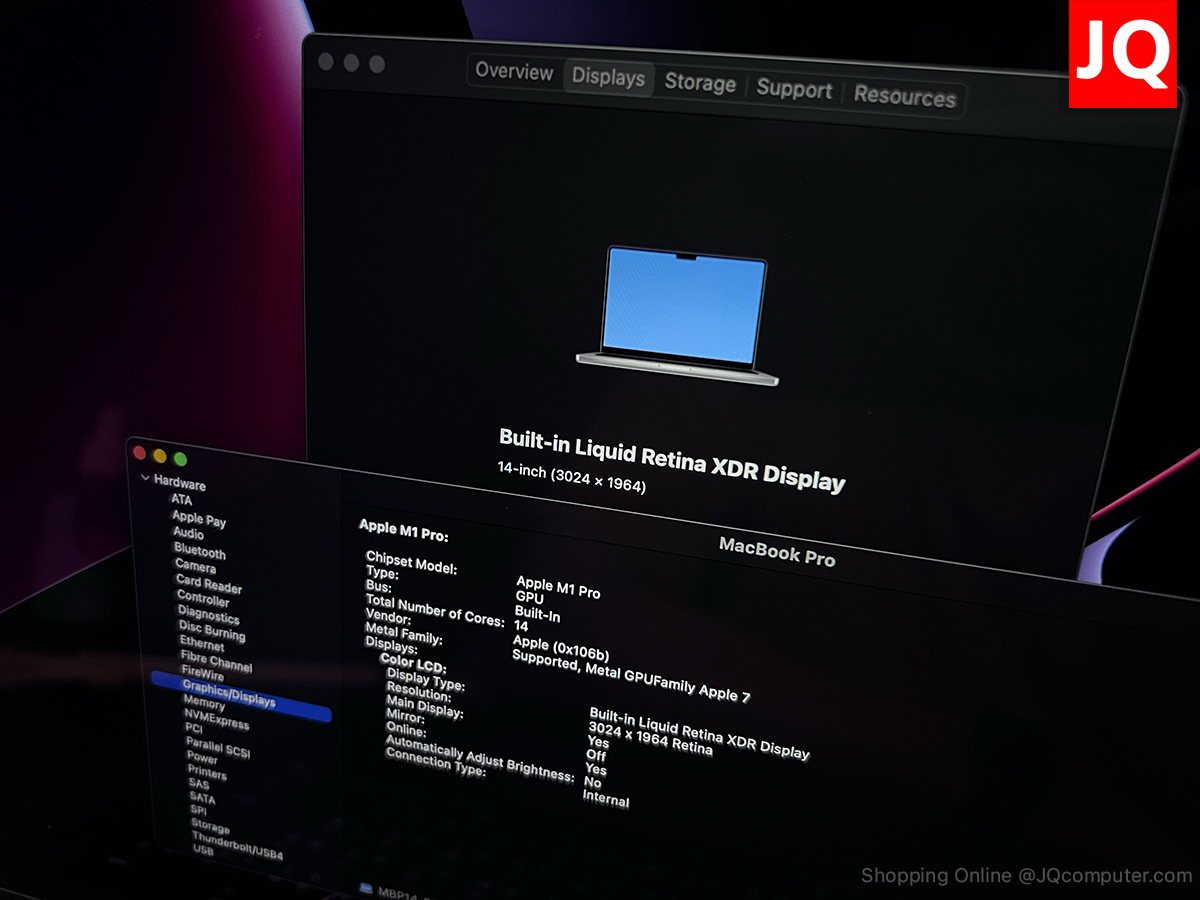Select Printers in the hardware list
This screenshot has width=1200, height=900.
pos(207,772)
